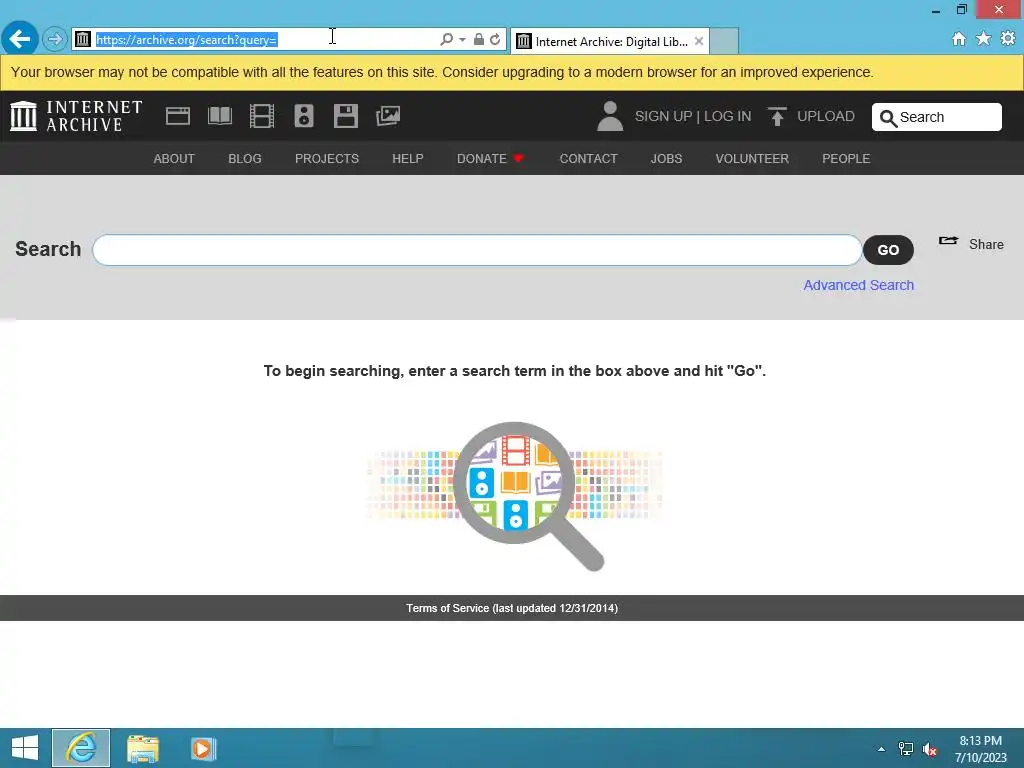Open the Images picture icon
The width and height of the screenshot is (1024, 768).
click(x=388, y=116)
